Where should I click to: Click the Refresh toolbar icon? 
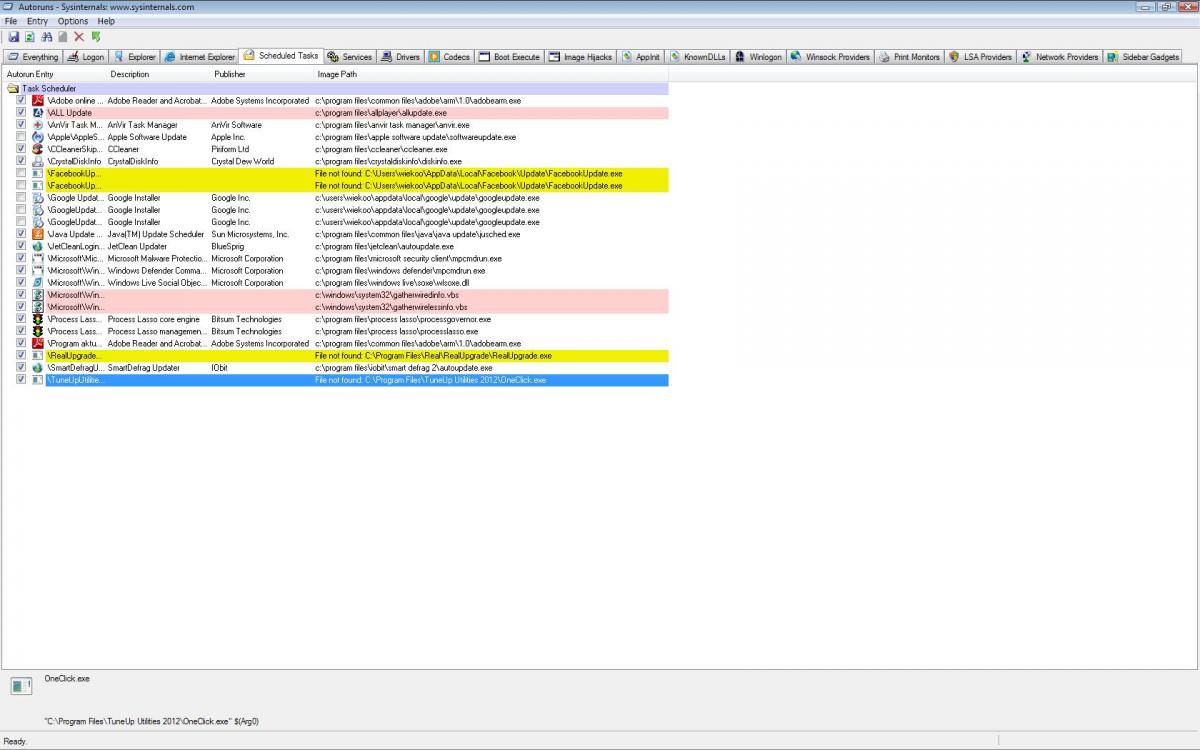pos(30,37)
